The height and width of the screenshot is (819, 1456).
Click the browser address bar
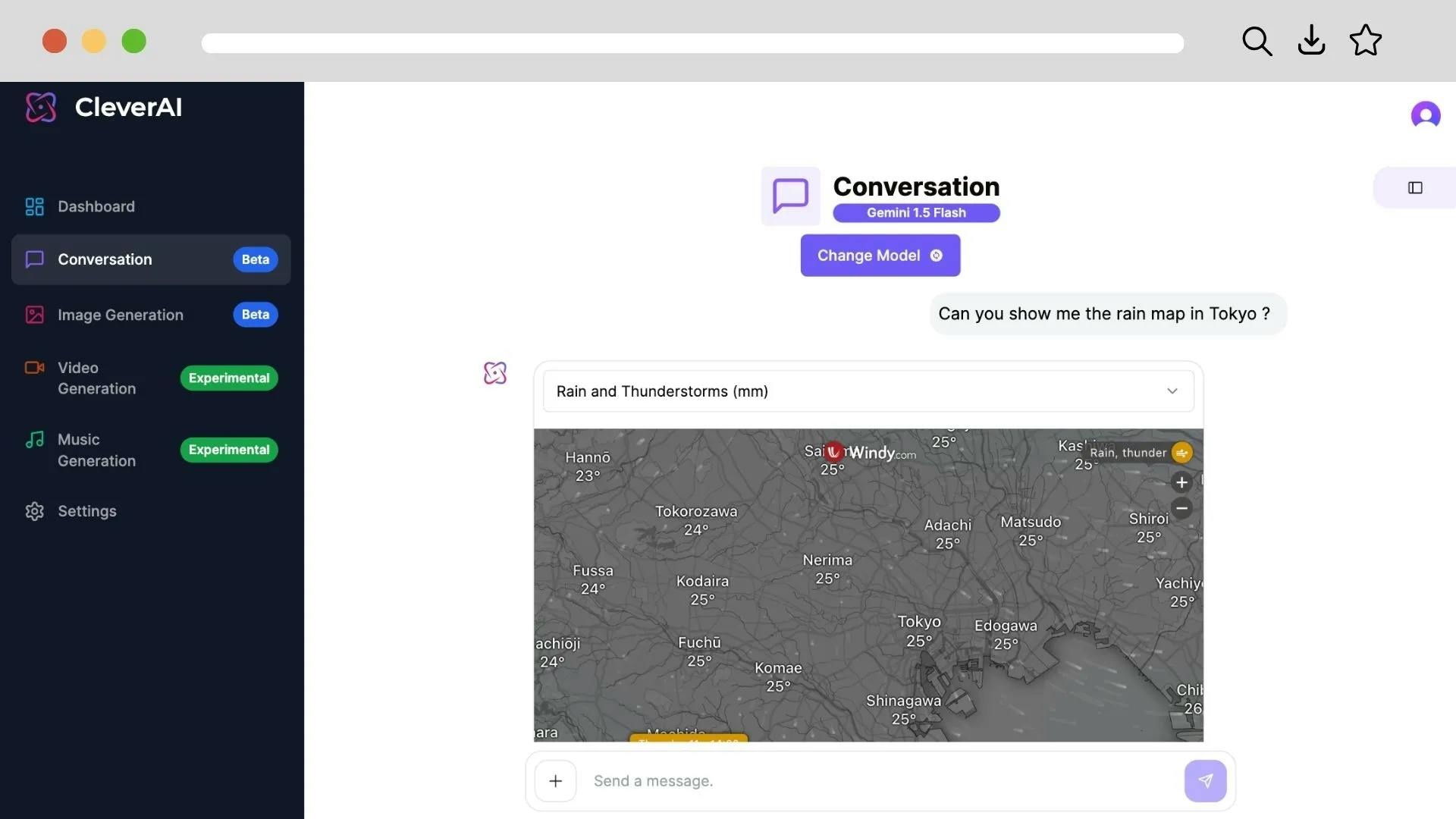692,42
